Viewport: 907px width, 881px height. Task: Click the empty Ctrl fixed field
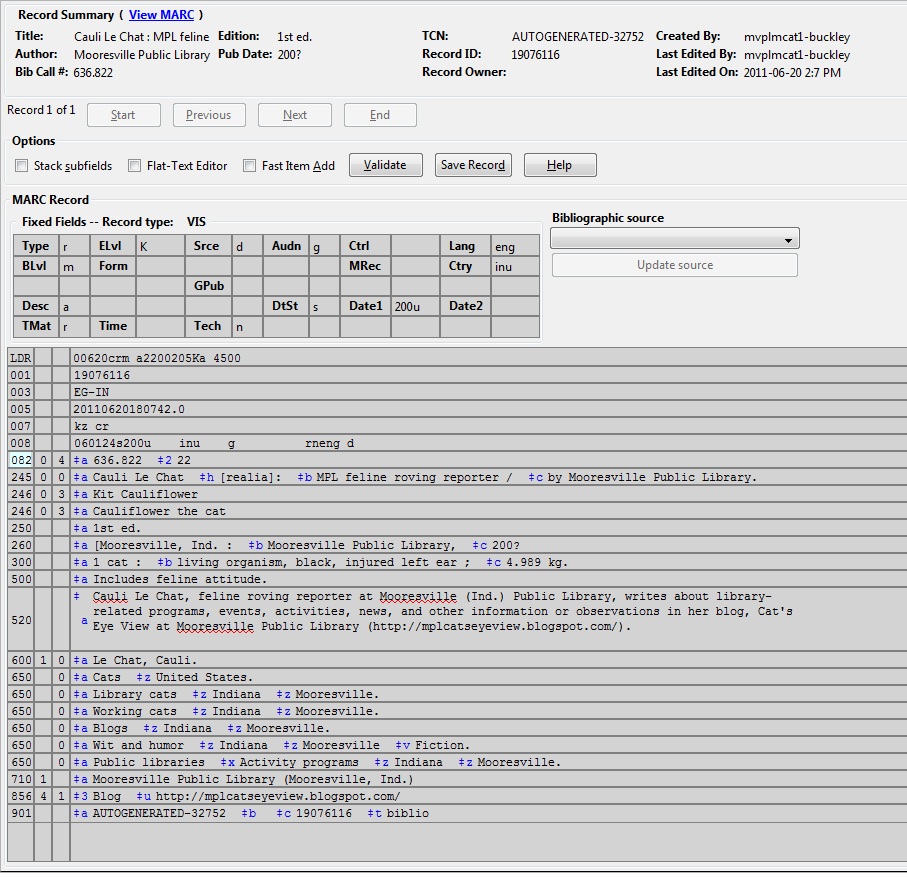coord(415,246)
